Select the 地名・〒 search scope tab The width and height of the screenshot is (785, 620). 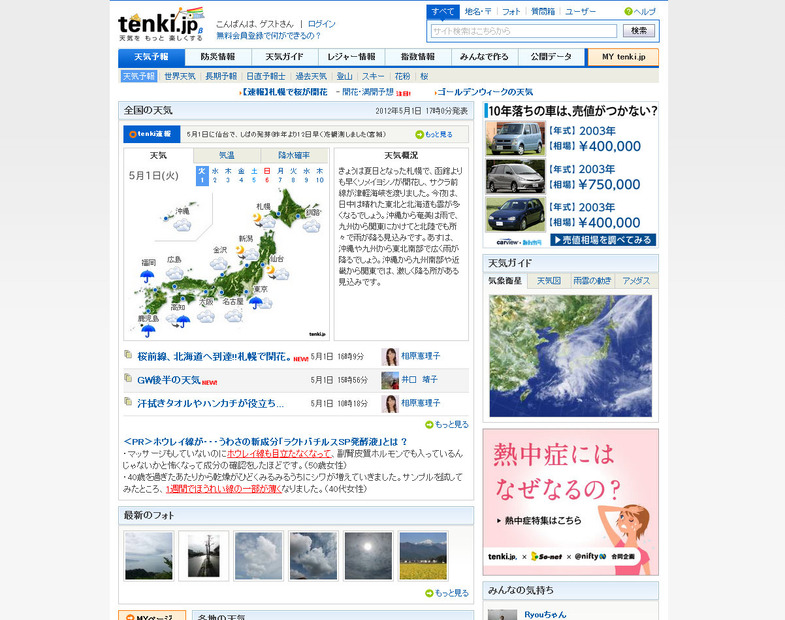(478, 12)
